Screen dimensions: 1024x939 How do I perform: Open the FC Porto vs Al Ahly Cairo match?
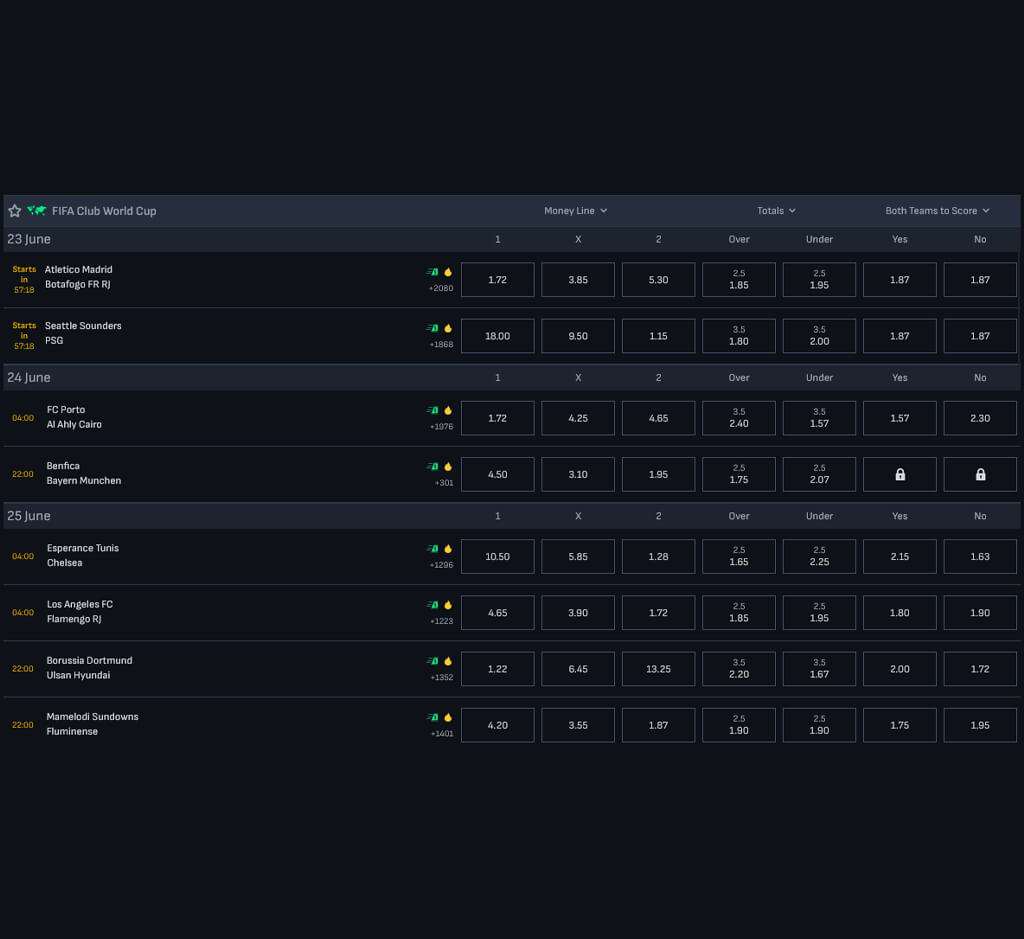coord(74,417)
